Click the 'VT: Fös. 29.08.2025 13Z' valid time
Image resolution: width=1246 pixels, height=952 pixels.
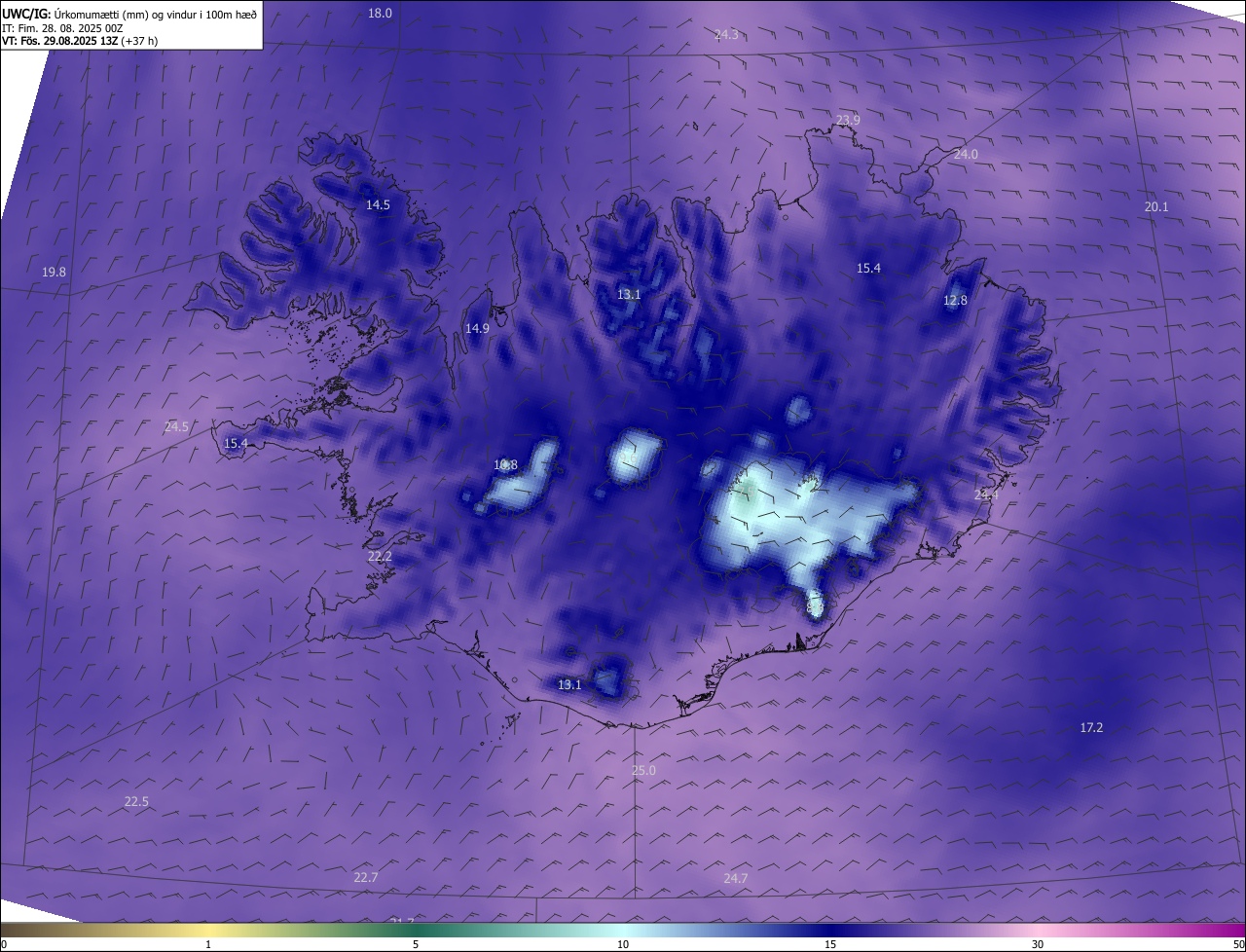click(59, 41)
